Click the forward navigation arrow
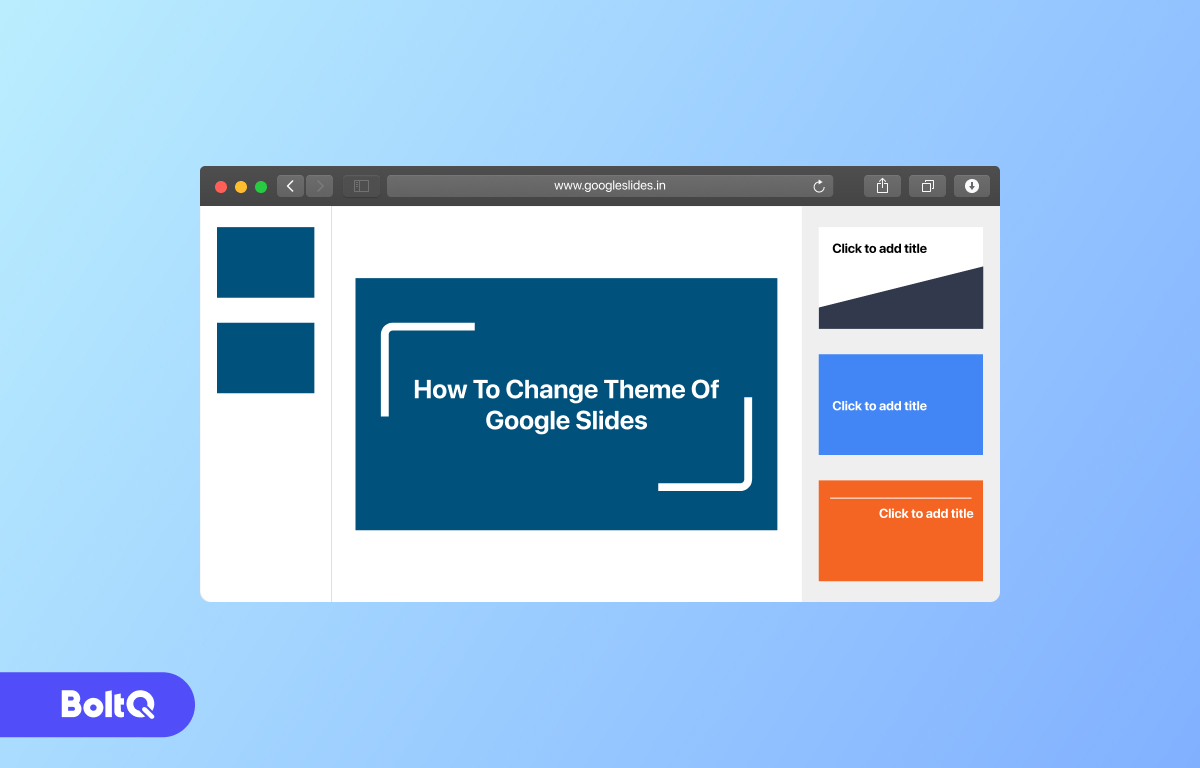This screenshot has width=1200, height=768. coord(319,185)
